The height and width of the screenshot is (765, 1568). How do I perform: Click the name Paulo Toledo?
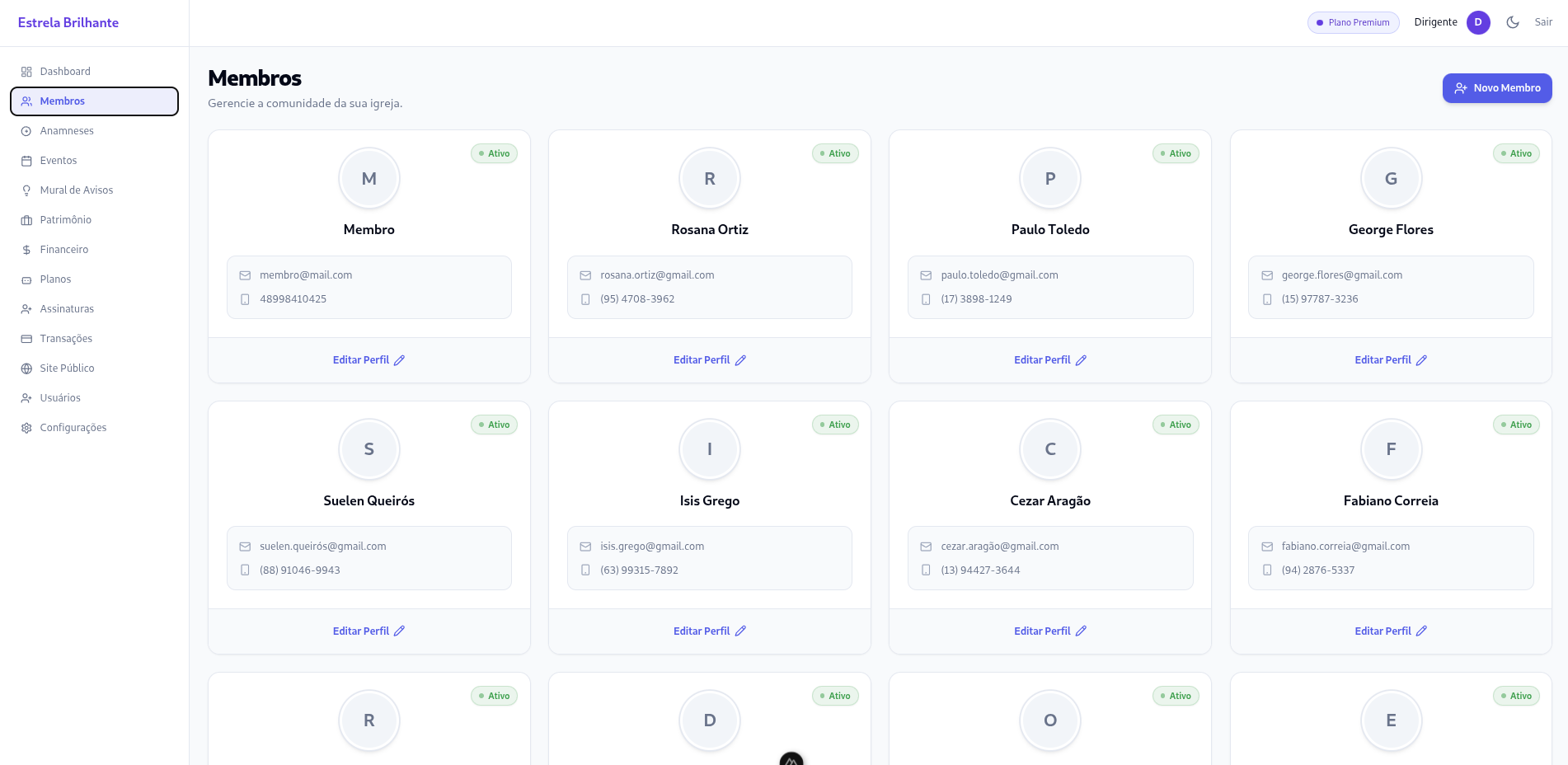[1050, 230]
